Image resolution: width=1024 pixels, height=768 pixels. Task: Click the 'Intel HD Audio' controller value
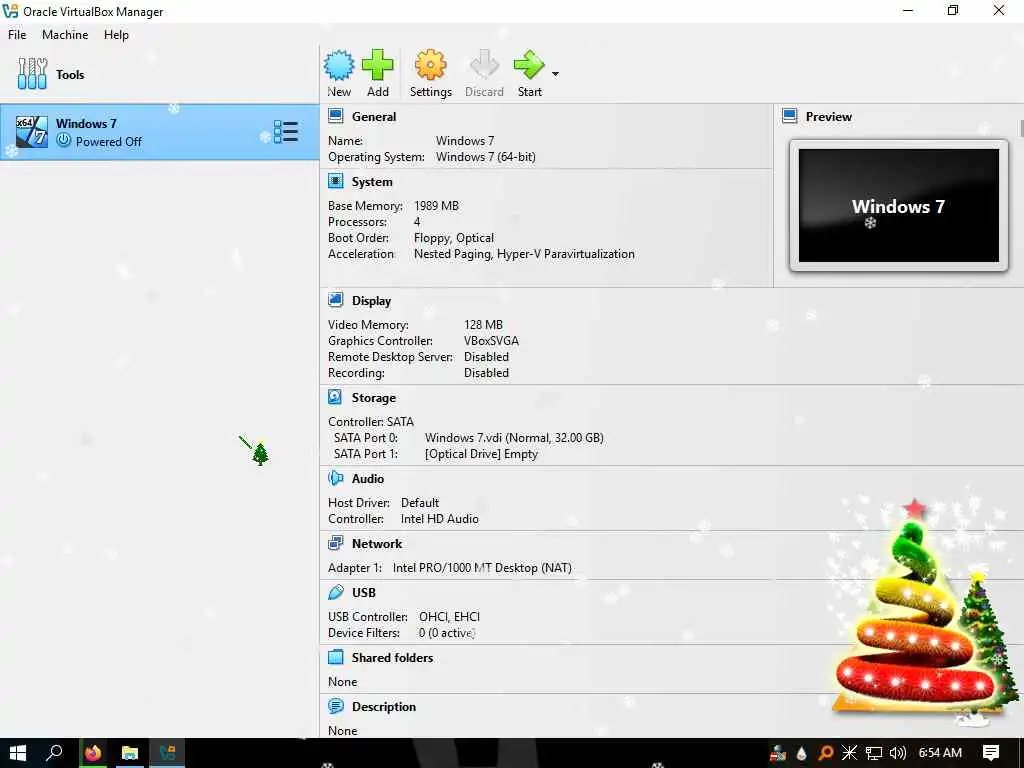click(x=440, y=519)
